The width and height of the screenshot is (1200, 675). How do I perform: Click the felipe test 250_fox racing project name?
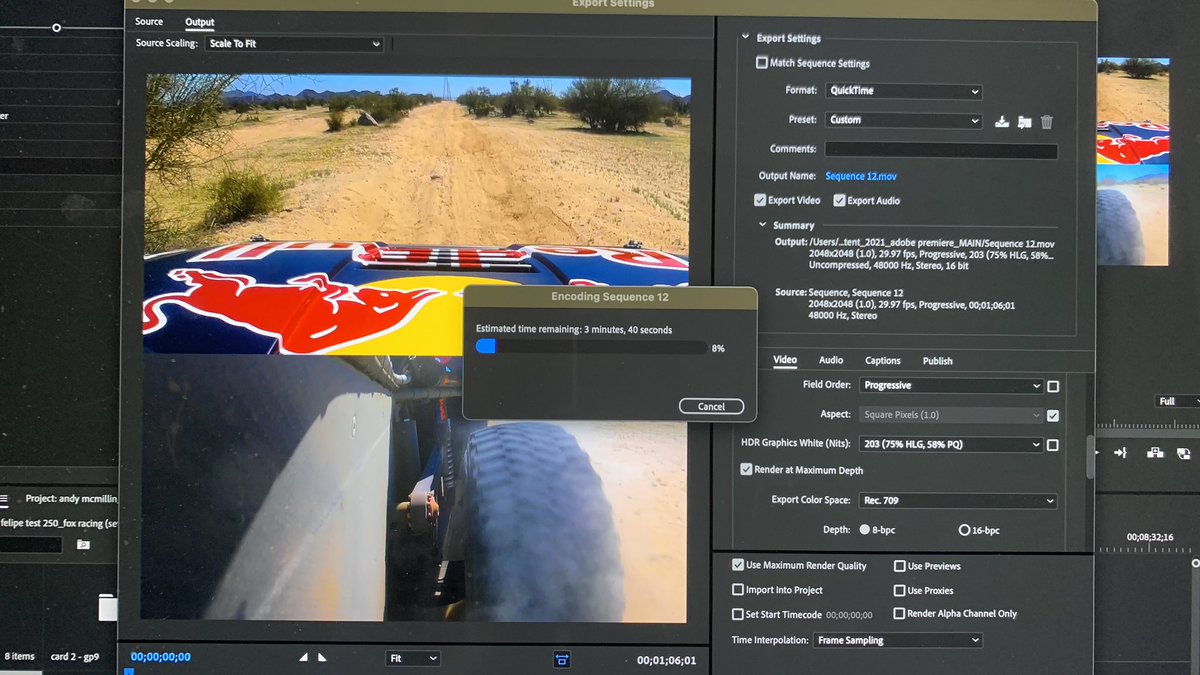click(x=60, y=521)
